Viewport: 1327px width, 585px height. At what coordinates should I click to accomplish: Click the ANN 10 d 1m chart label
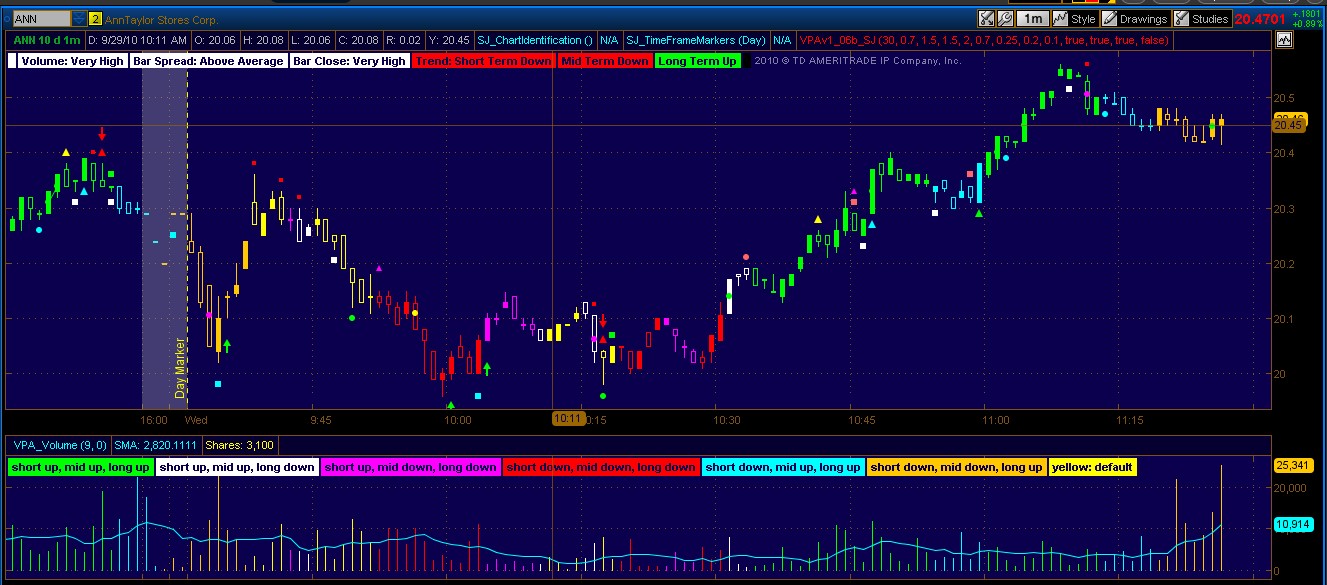pyautogui.click(x=47, y=40)
